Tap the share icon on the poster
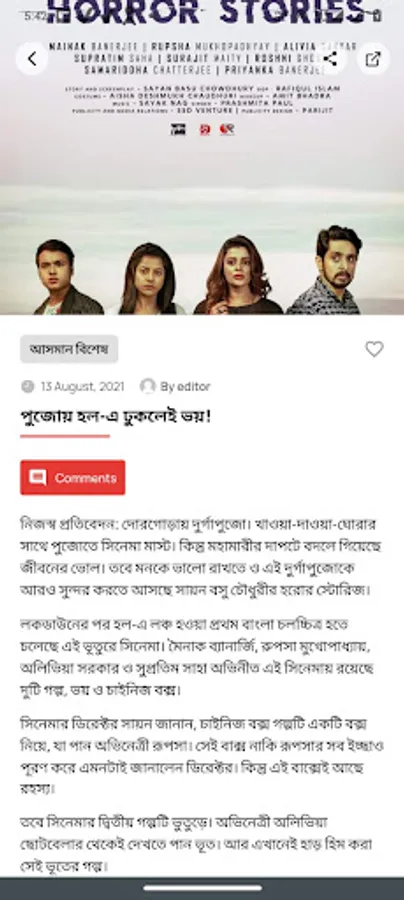 pos(330,59)
